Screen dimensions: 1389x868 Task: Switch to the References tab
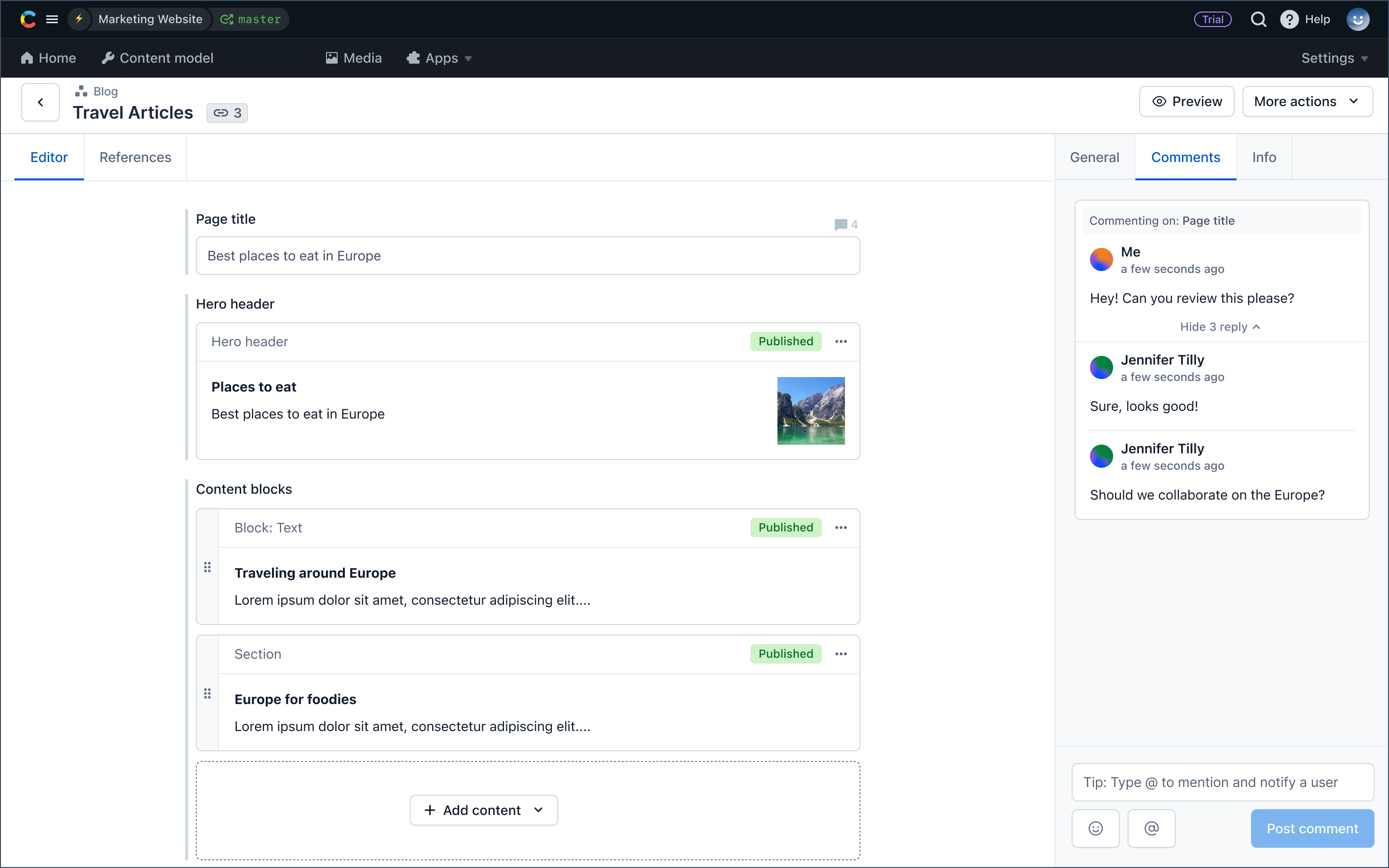(x=135, y=157)
